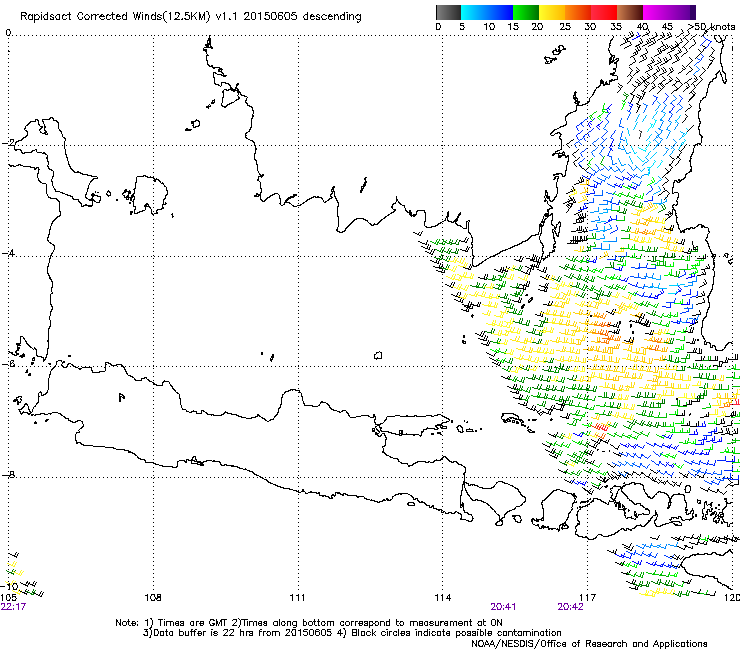
Task: Click the 108 longitude axis label
Action: [x=153, y=598]
